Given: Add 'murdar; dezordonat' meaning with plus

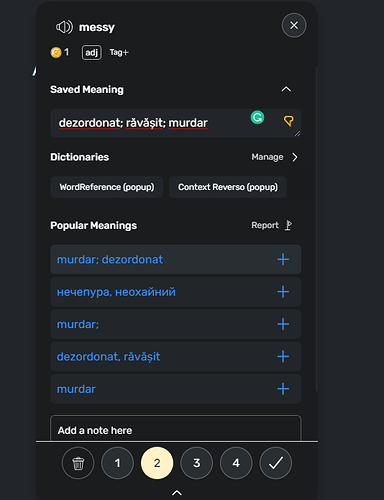Looking at the screenshot, I should [283, 259].
